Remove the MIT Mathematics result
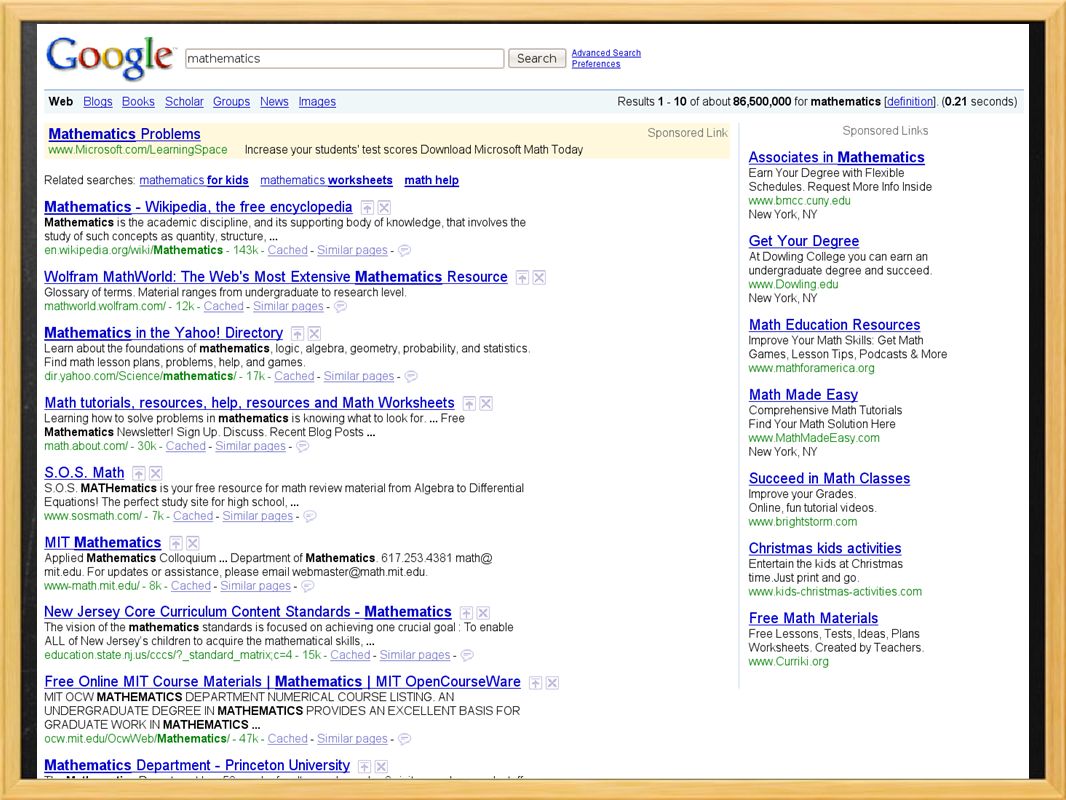Image resolution: width=1066 pixels, height=800 pixels. click(x=193, y=543)
